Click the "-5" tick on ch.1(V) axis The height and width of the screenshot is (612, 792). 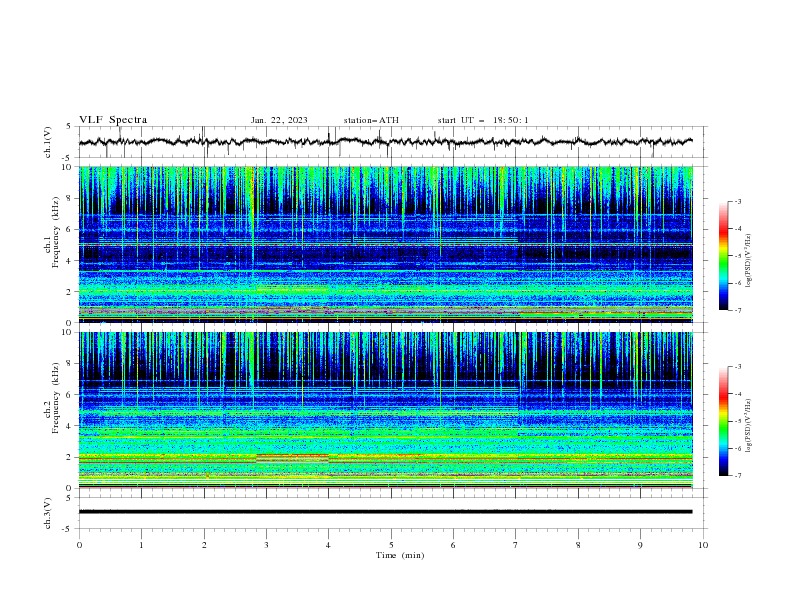coord(67,158)
